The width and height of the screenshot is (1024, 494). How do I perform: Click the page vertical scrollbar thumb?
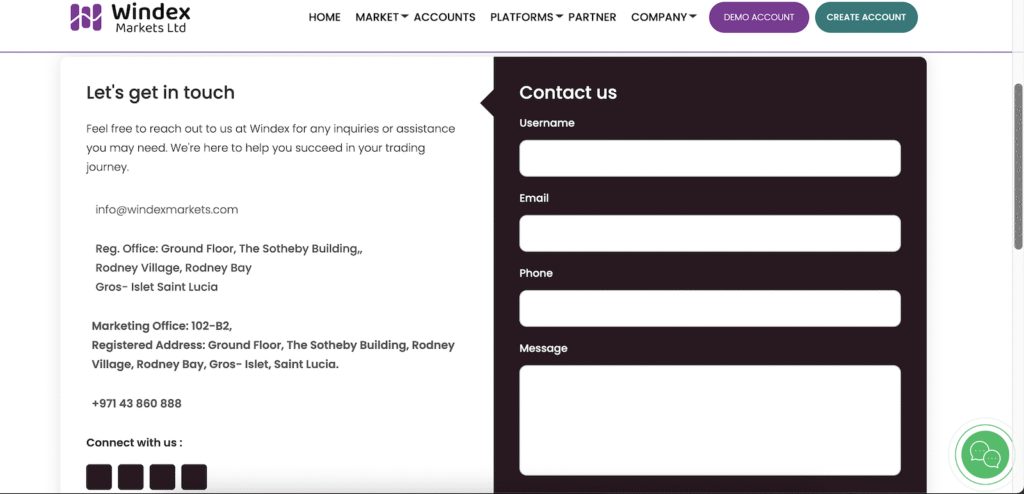pos(1018,166)
